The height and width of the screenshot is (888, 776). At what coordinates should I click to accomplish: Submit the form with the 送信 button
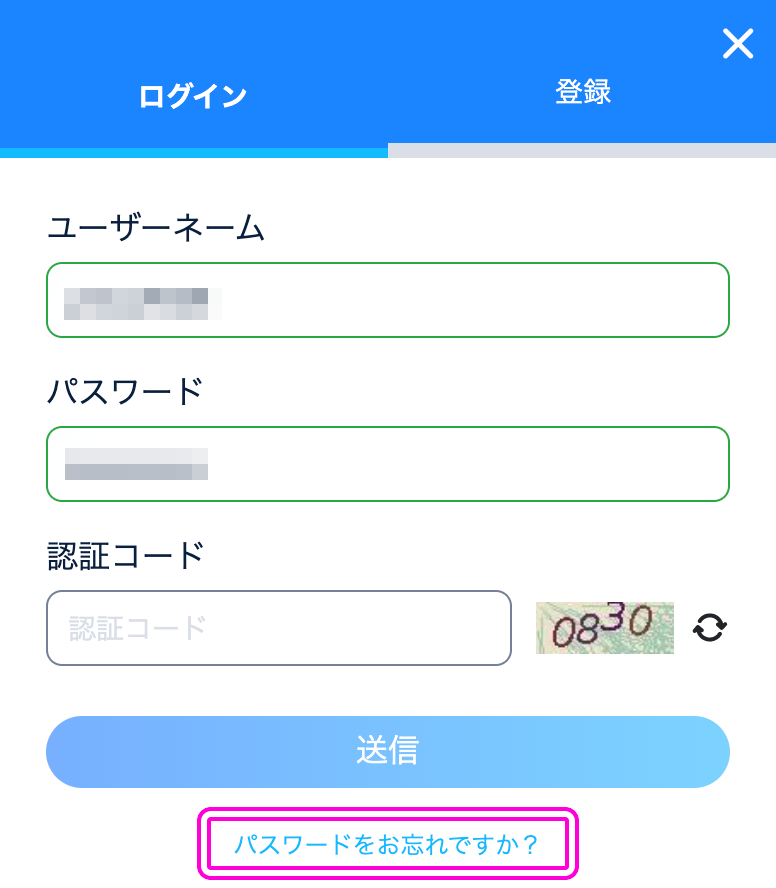(388, 752)
